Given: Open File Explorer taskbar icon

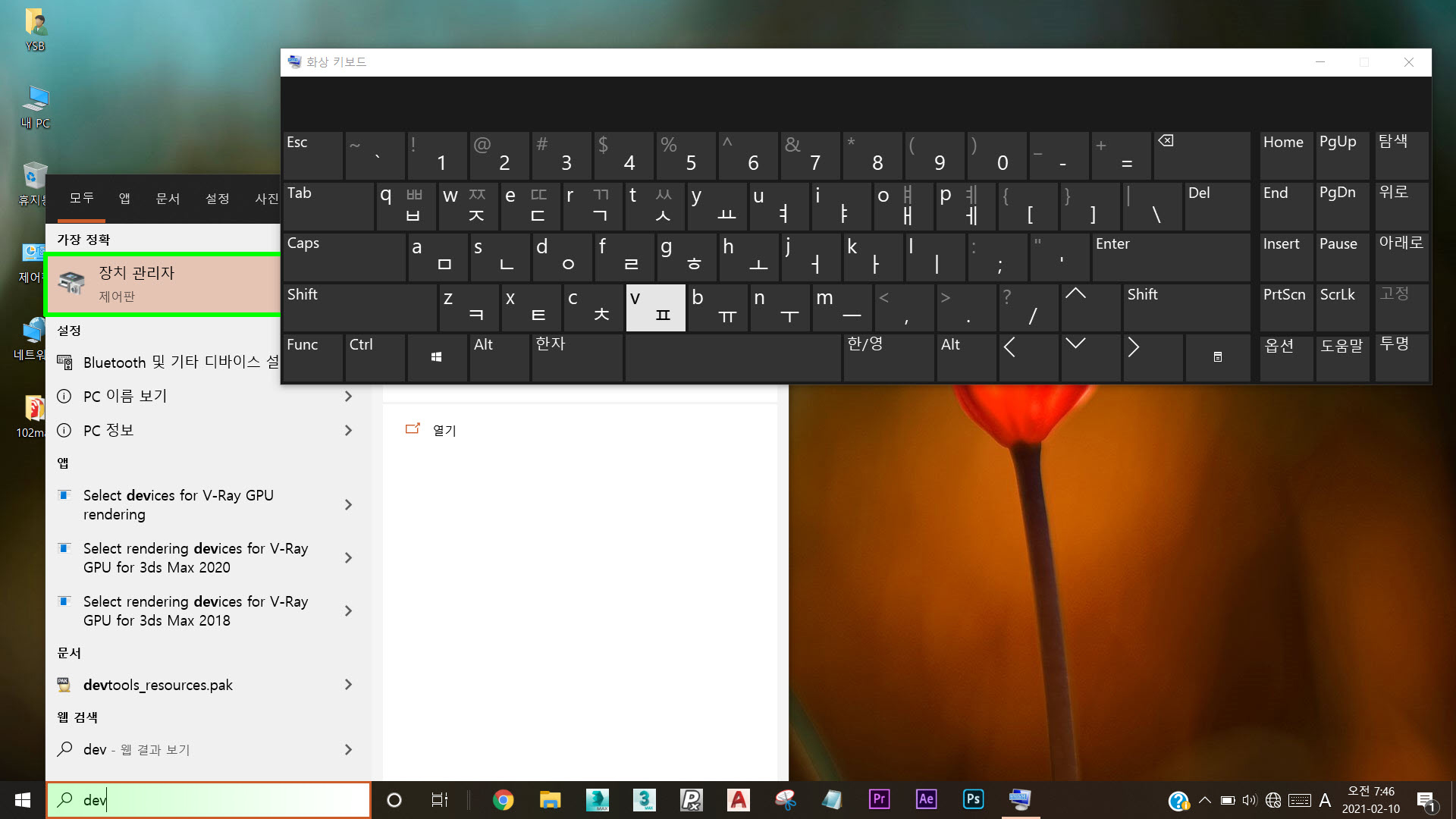Looking at the screenshot, I should (x=550, y=799).
